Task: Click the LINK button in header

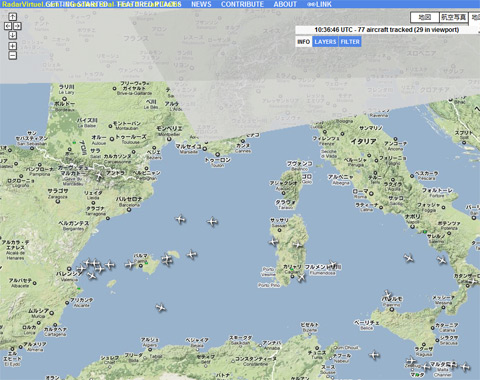Action: coord(319,4)
